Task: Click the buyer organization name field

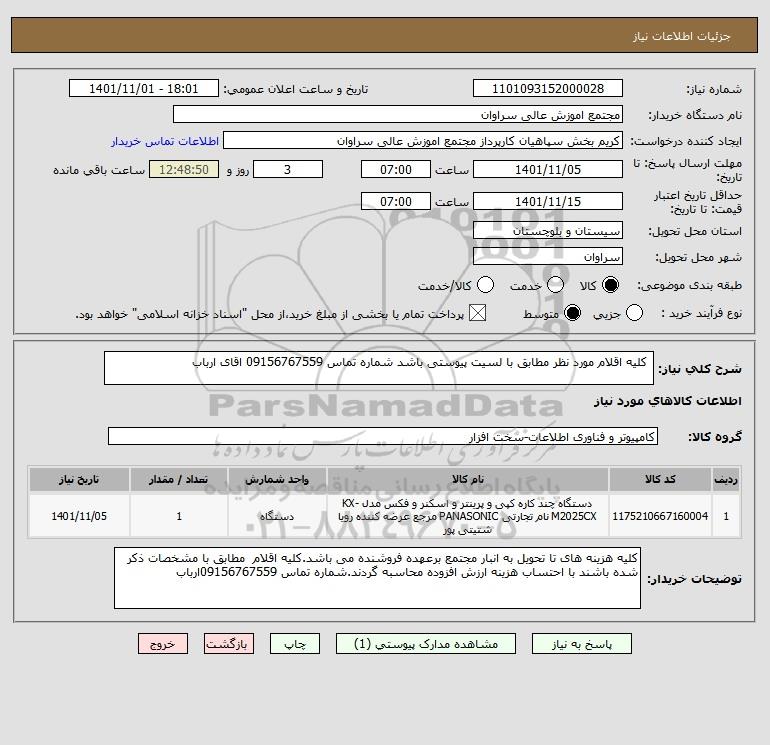Action: (398, 115)
